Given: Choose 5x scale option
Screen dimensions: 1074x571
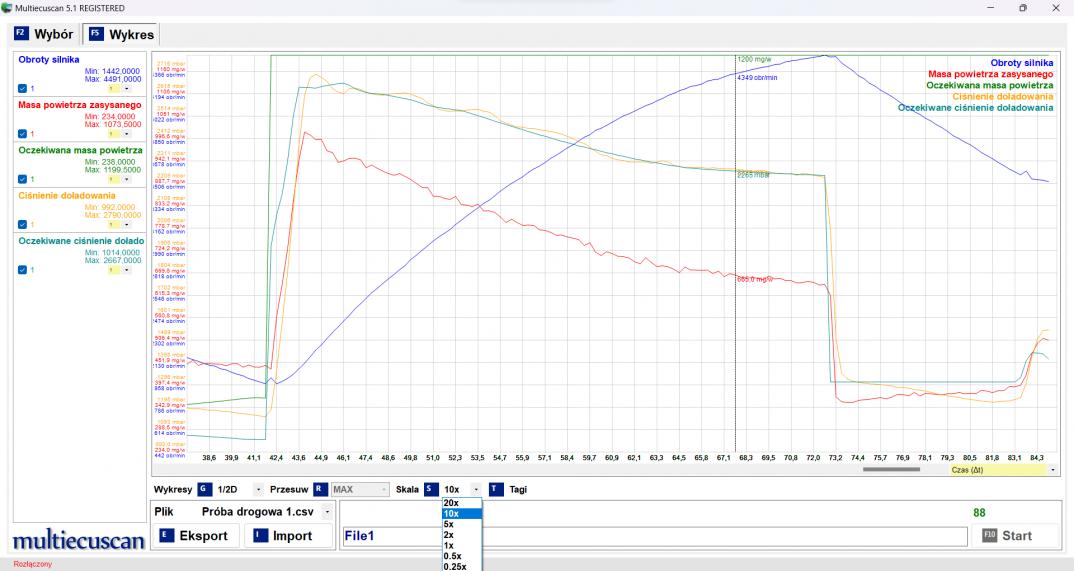Looking at the screenshot, I should click(x=462, y=524).
